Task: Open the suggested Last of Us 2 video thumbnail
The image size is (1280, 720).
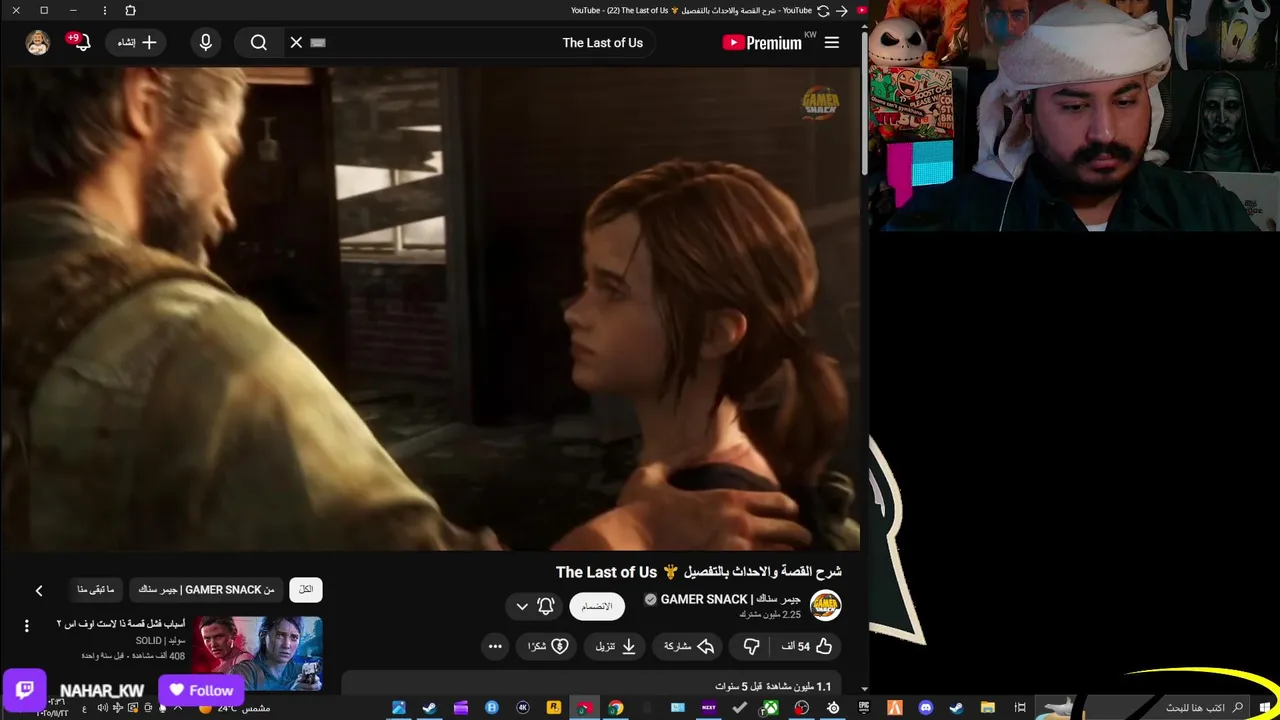Action: click(x=258, y=652)
